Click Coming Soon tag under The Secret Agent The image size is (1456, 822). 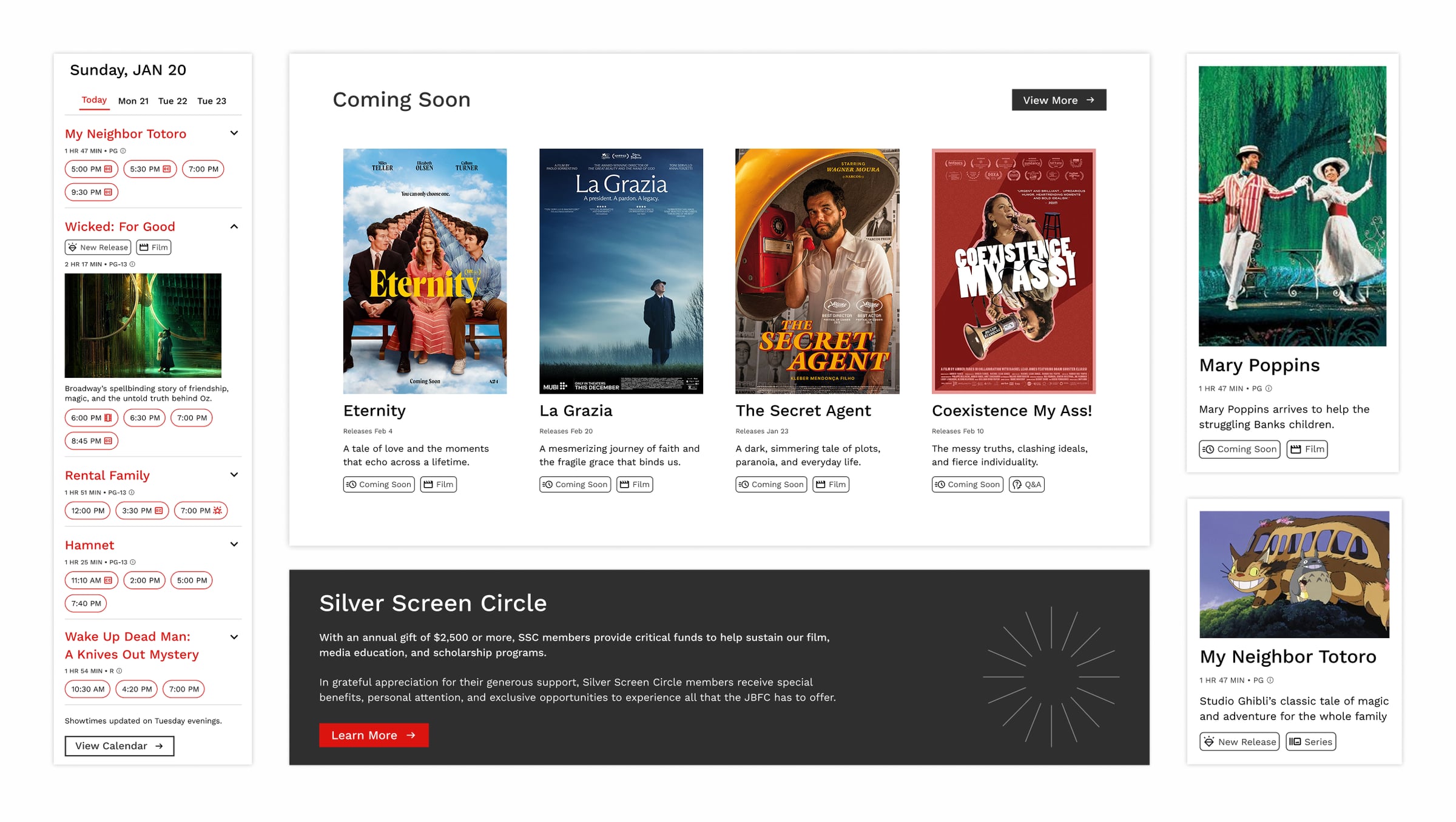coord(771,485)
